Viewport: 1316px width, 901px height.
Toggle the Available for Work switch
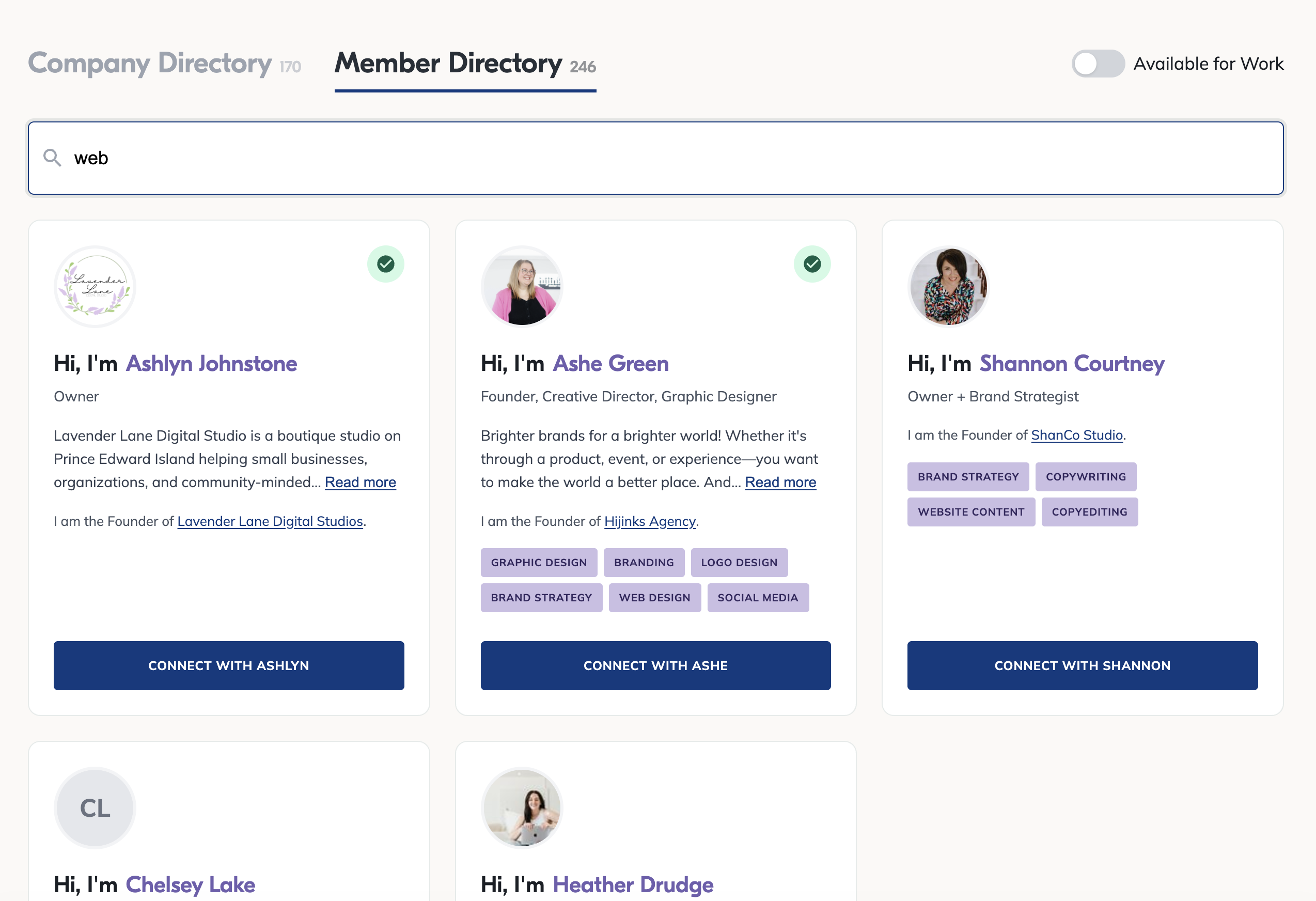pyautogui.click(x=1098, y=64)
